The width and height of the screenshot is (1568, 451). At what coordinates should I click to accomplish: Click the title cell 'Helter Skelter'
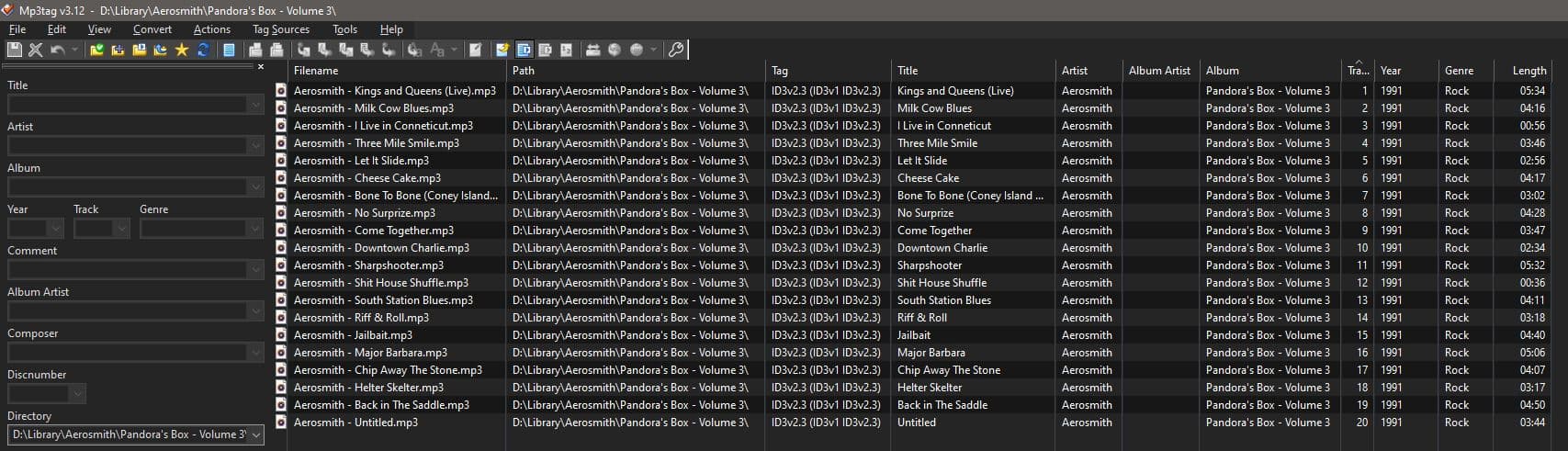[x=929, y=388]
